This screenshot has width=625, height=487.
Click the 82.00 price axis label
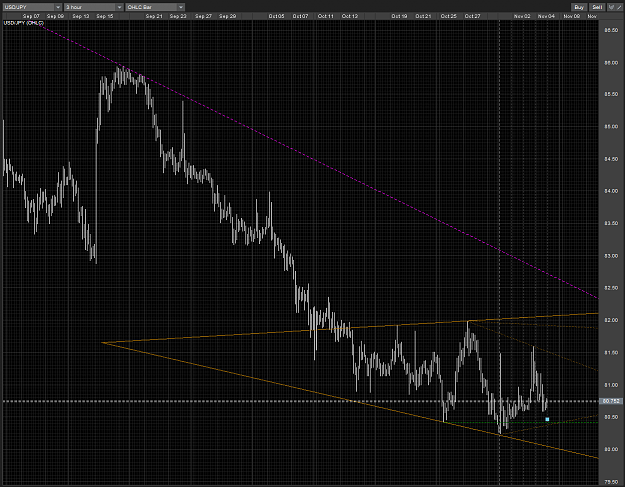click(x=611, y=320)
